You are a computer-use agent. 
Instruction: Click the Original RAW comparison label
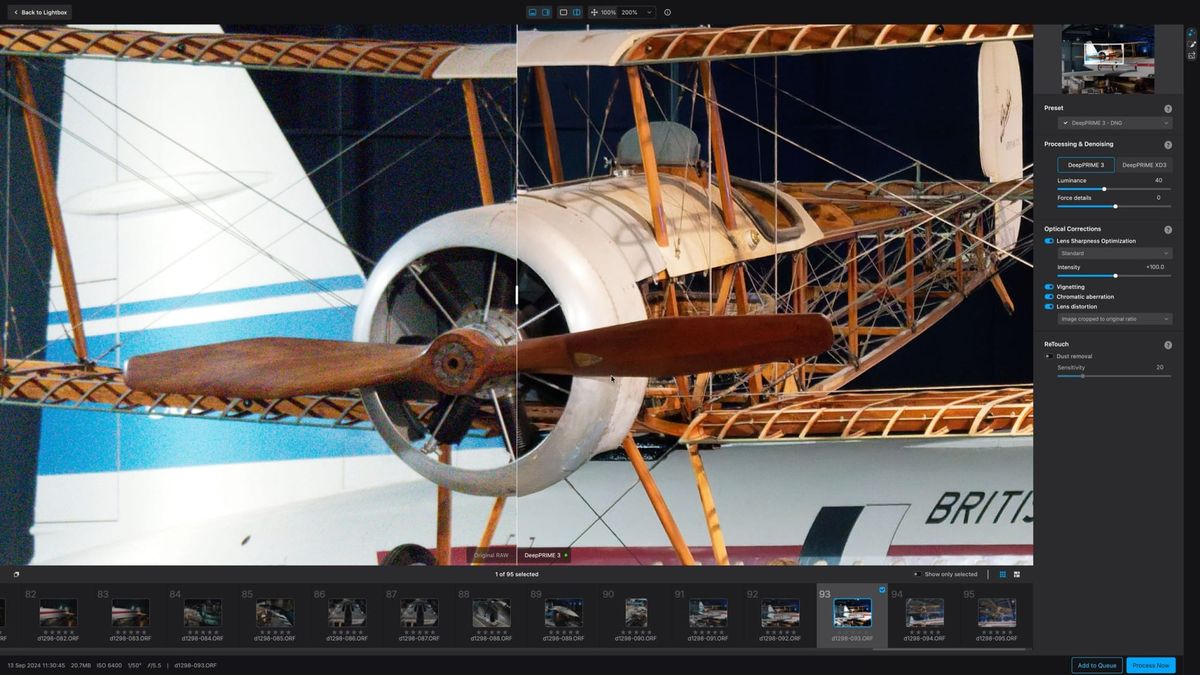491,555
